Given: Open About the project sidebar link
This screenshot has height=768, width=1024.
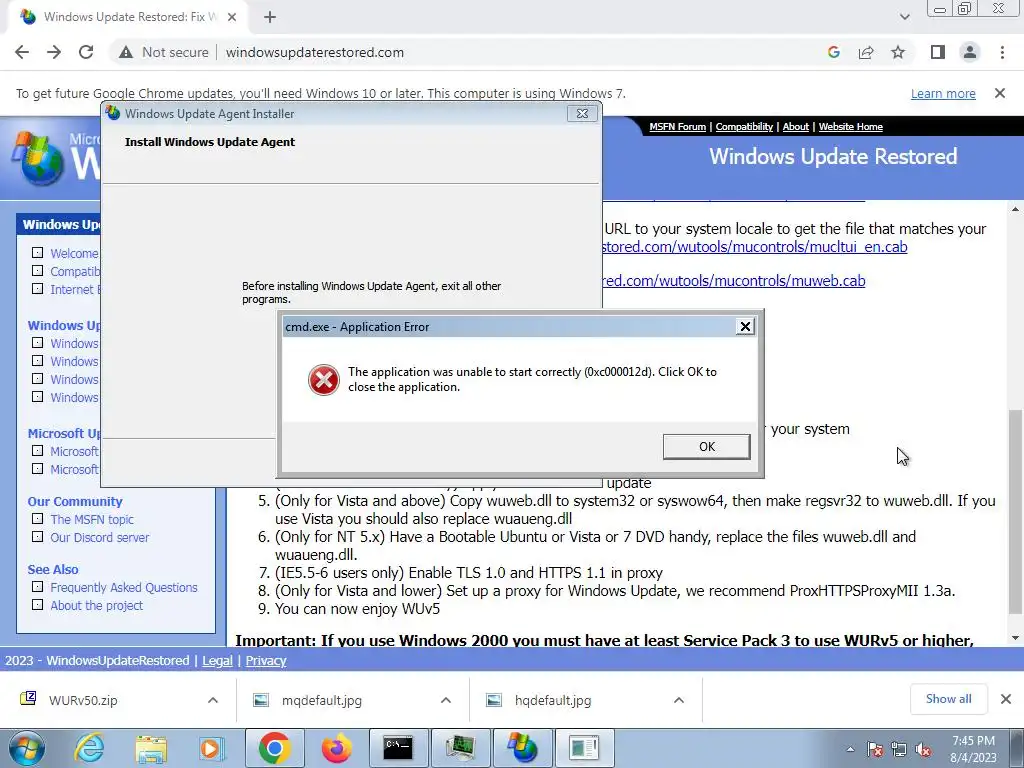Looking at the screenshot, I should pyautogui.click(x=97, y=605).
